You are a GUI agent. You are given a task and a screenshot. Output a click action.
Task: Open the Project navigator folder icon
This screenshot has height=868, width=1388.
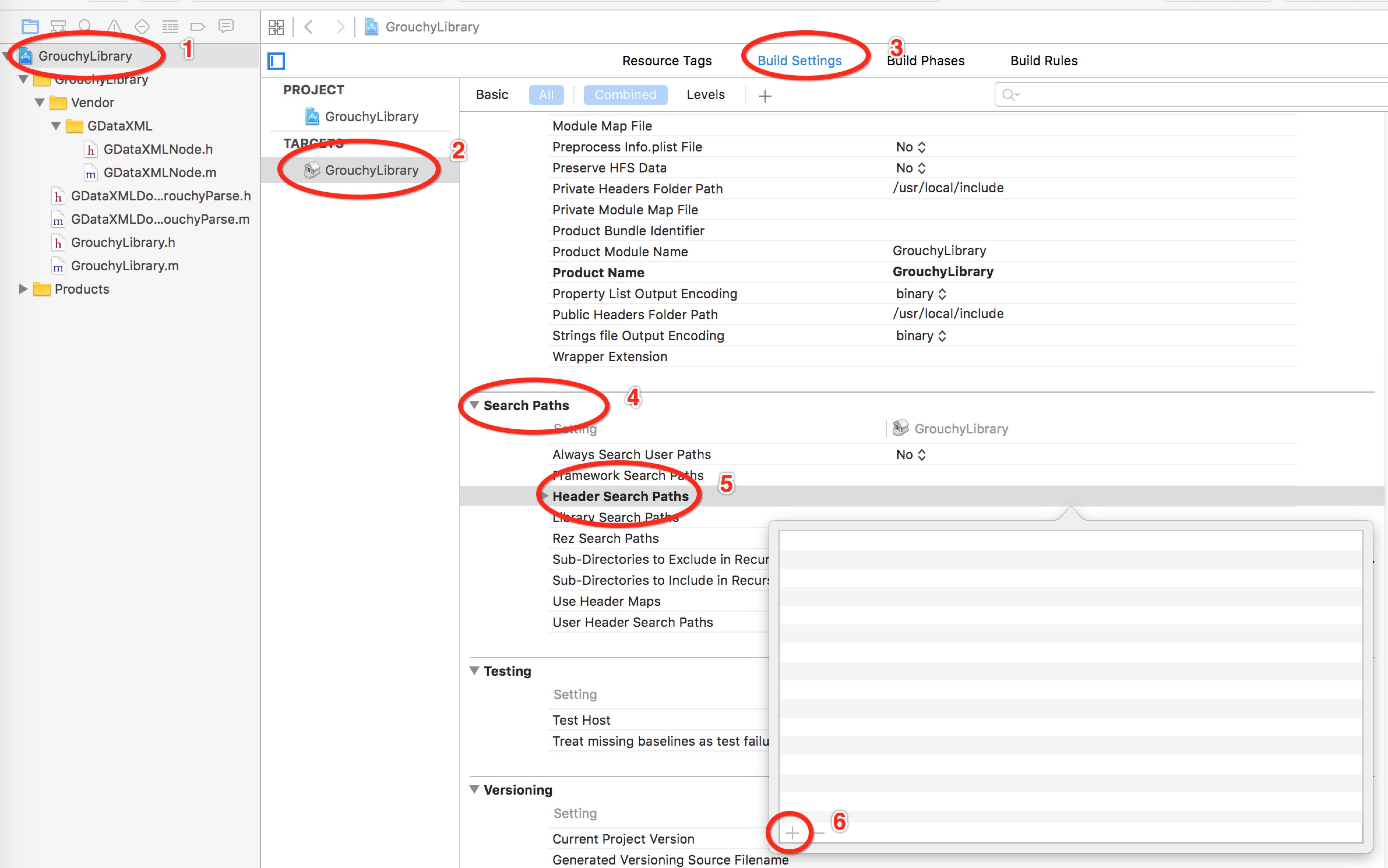click(x=30, y=27)
